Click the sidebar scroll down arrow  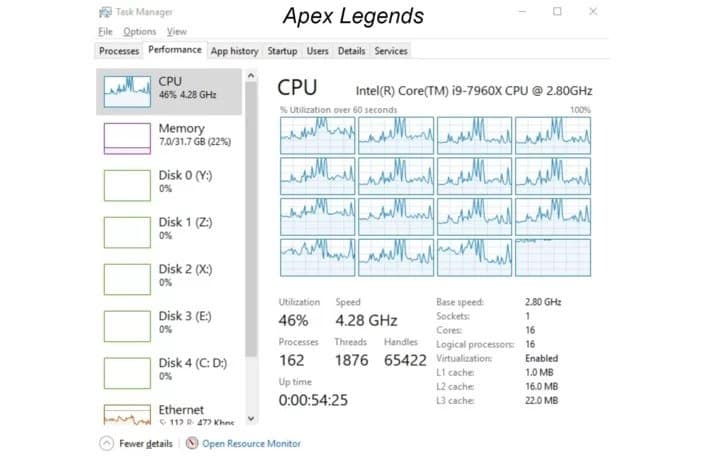tap(251, 418)
